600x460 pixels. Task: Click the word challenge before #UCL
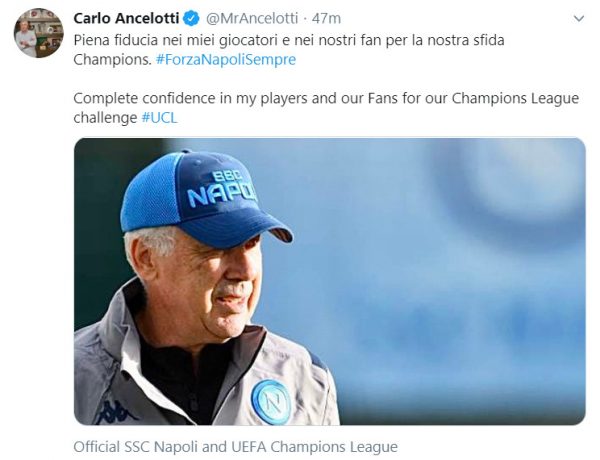pos(105,117)
